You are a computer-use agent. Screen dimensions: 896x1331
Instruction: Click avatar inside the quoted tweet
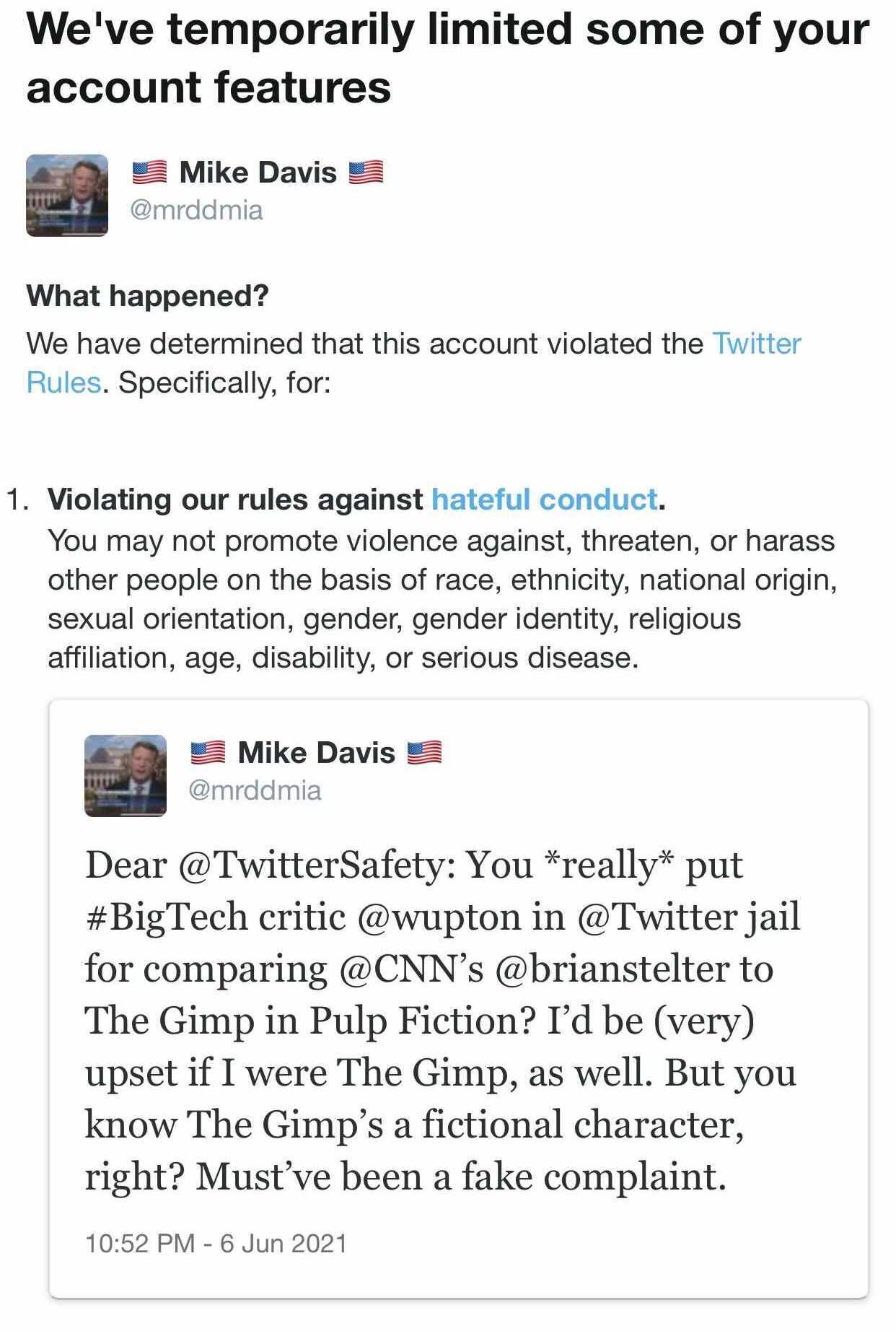[x=126, y=775]
